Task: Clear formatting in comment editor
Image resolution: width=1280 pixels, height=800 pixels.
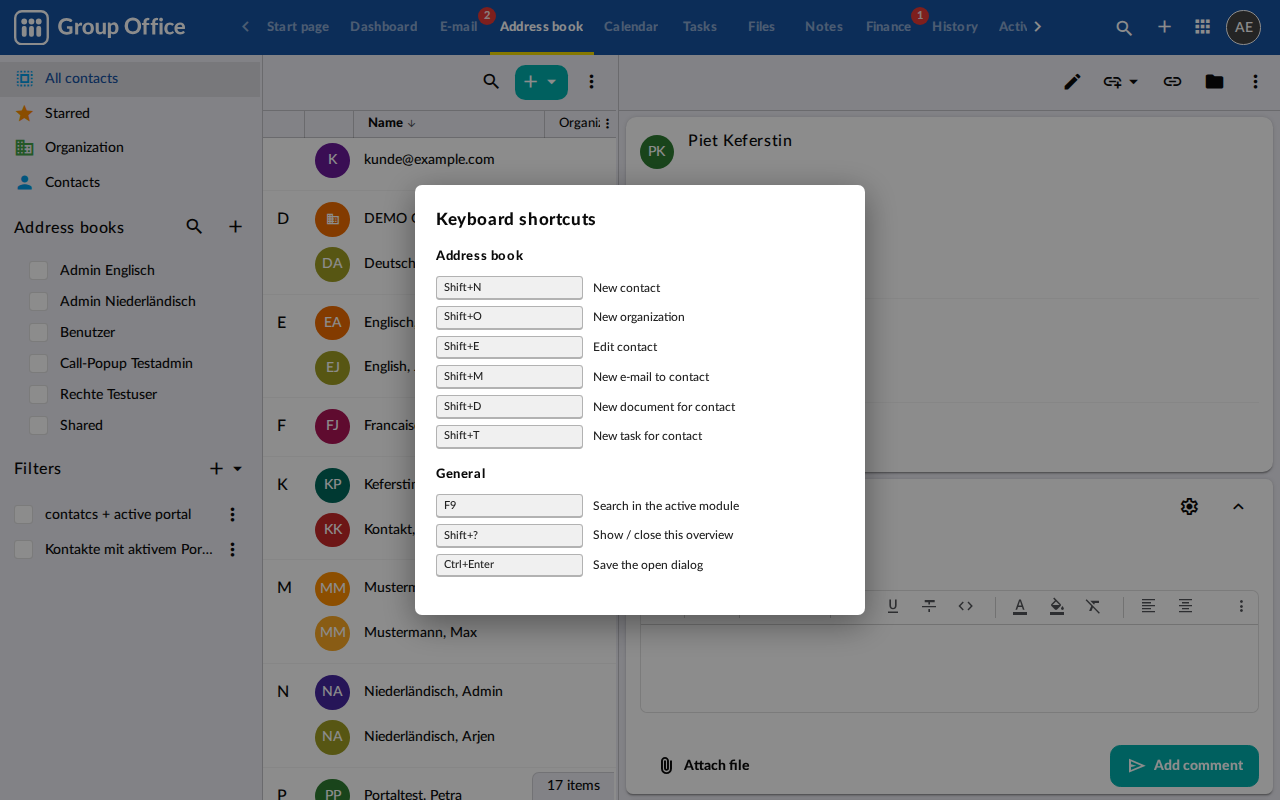Action: click(x=1093, y=606)
